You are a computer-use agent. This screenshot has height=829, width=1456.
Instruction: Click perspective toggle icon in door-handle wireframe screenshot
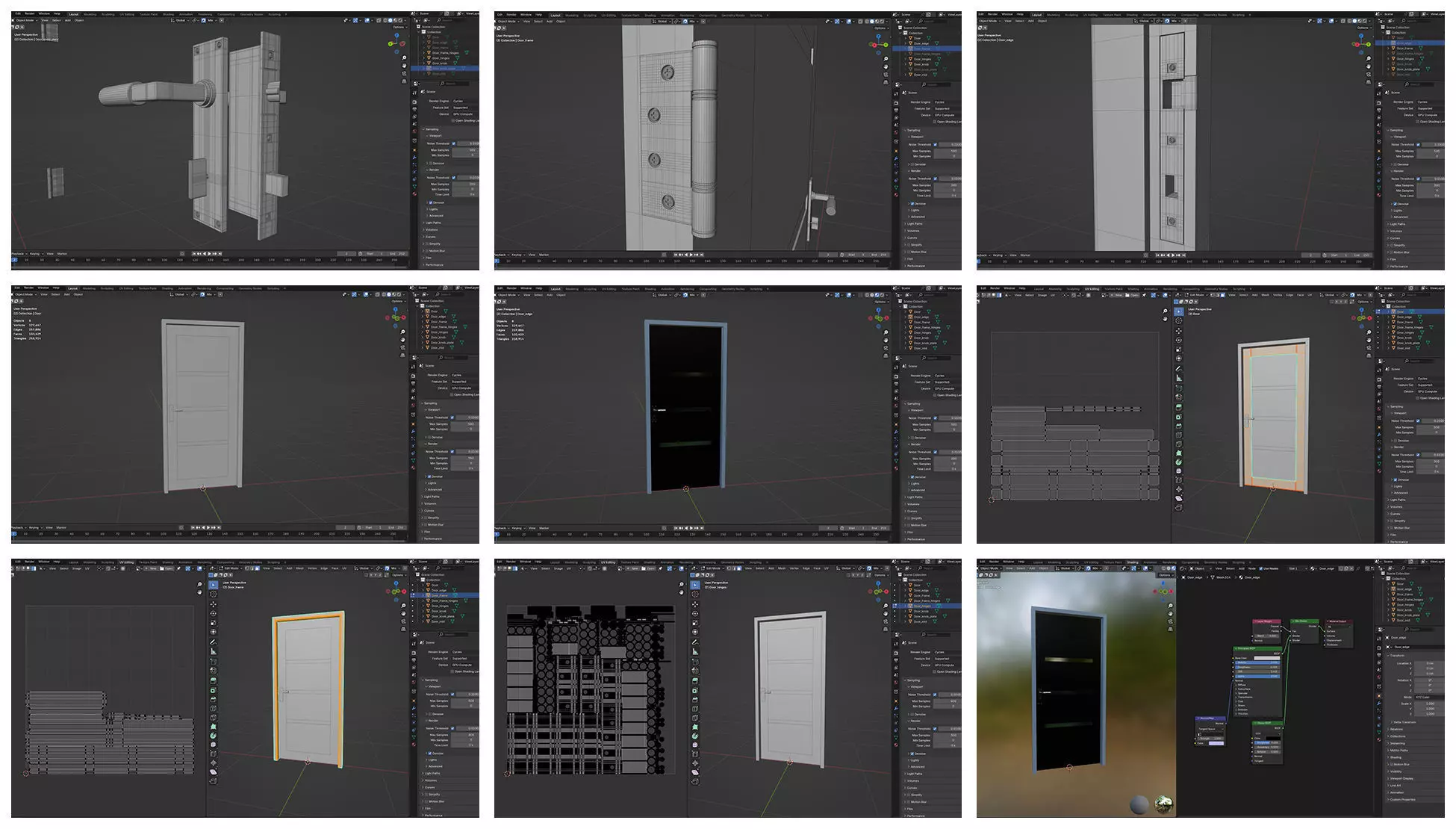[404, 81]
